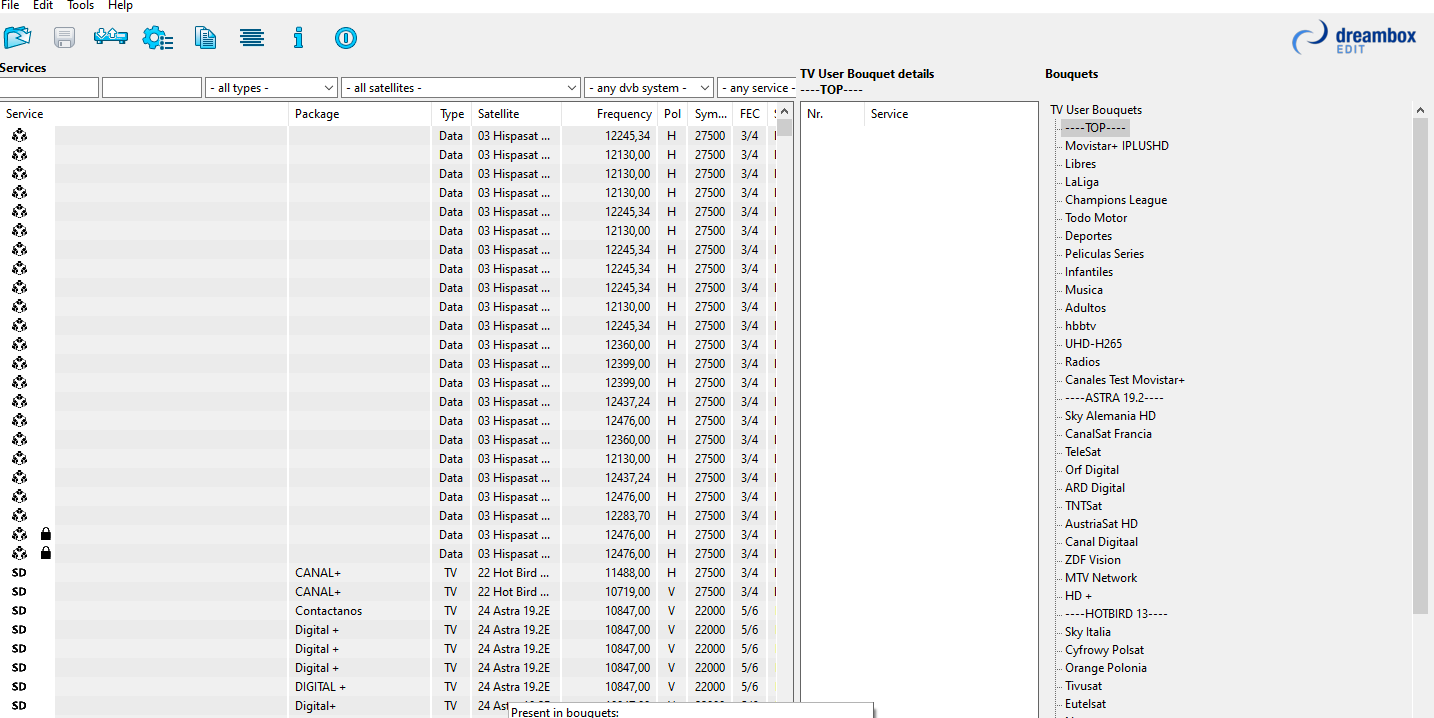The height and width of the screenshot is (718, 1434).
Task: Open the 'all types' filter dropdown
Action: coord(271,88)
